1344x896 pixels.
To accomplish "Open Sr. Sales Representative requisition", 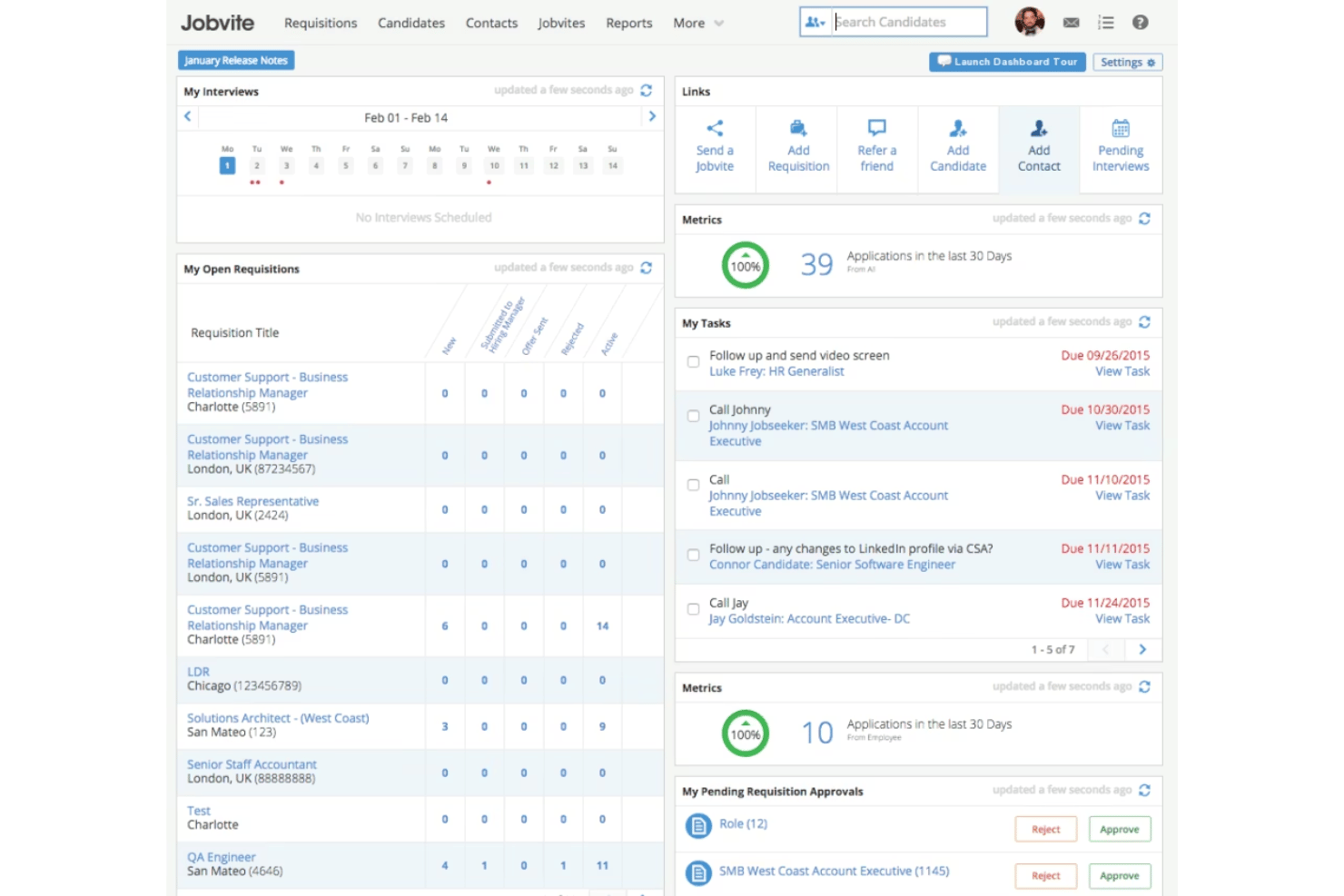I will pos(253,501).
